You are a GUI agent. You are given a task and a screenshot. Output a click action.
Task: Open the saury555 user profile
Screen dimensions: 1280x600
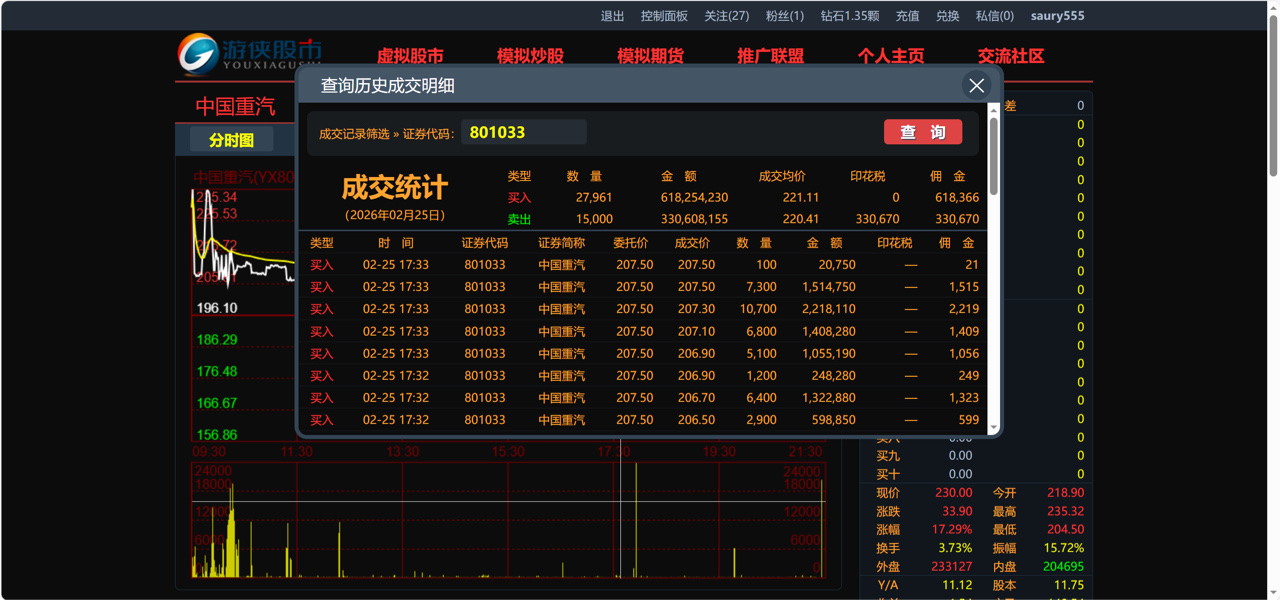(1057, 16)
